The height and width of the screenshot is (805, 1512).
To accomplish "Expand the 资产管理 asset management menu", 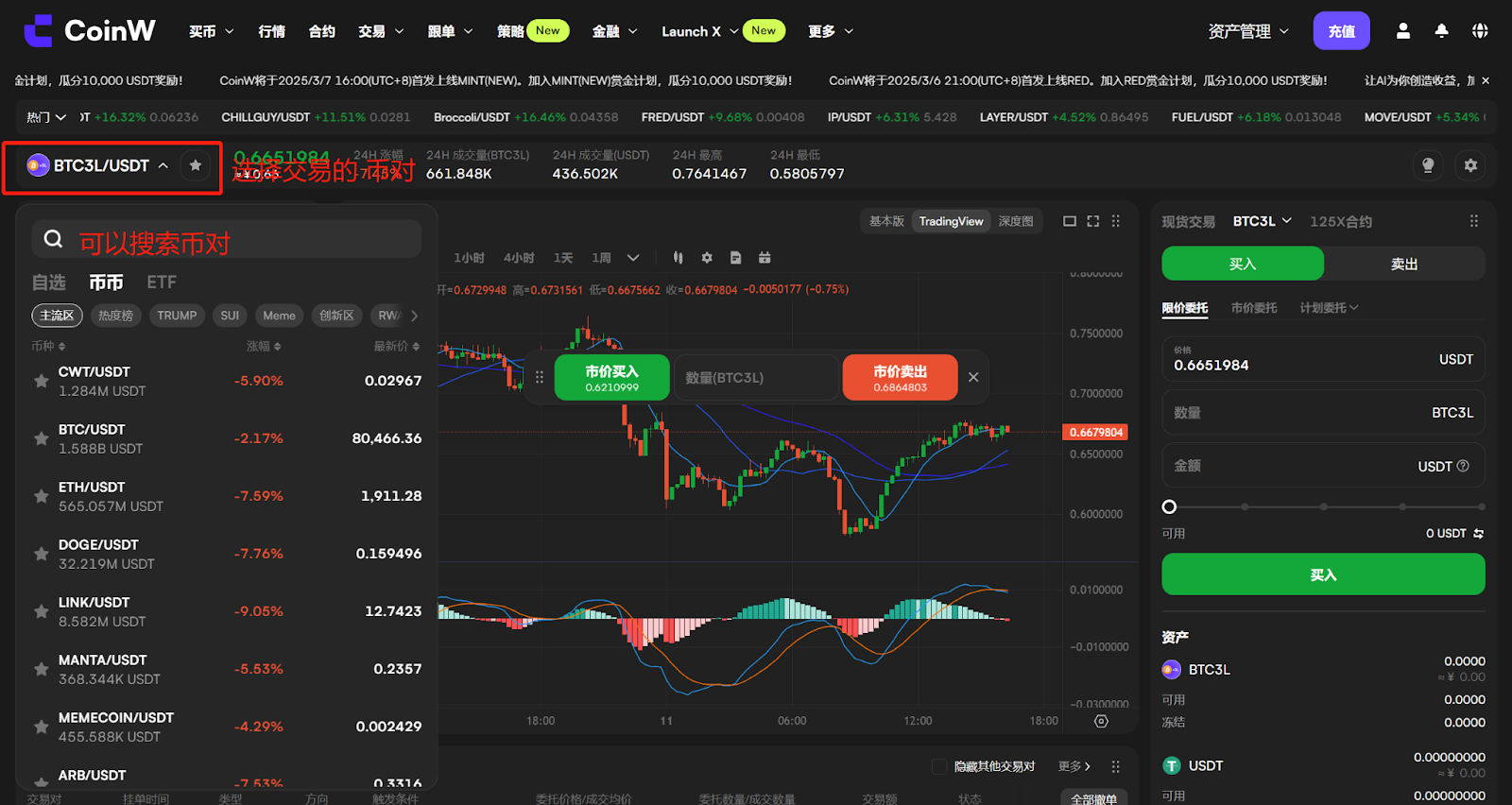I will (x=1247, y=31).
